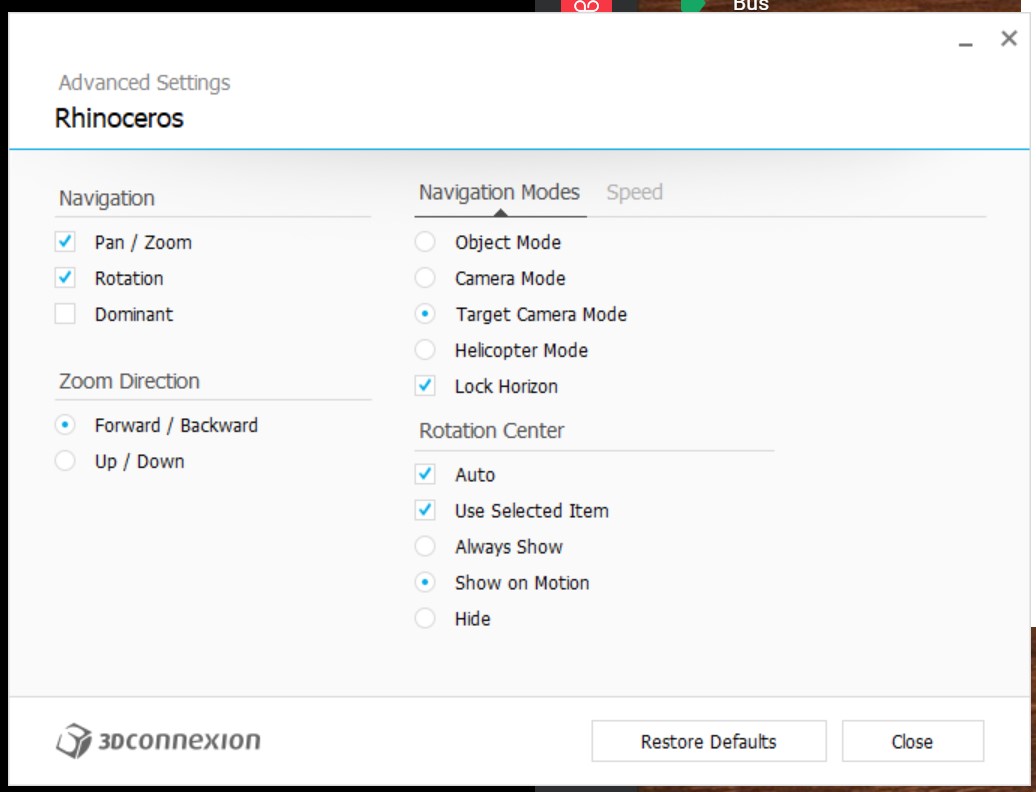Click the 3Dconnexion logo
Viewport: 1036px width, 792px height.
158,740
